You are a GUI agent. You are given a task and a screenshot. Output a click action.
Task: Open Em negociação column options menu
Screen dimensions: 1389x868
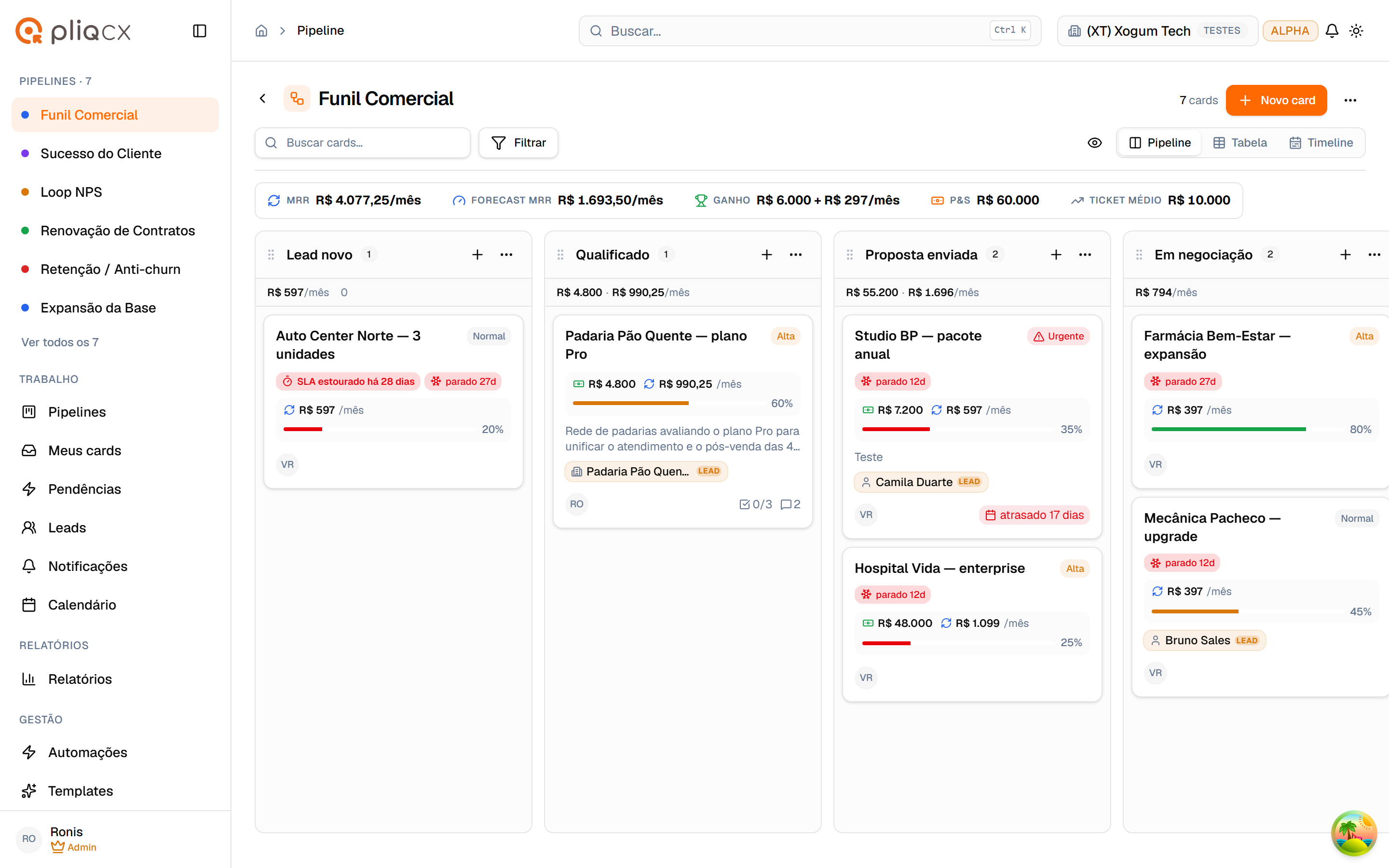(1374, 254)
